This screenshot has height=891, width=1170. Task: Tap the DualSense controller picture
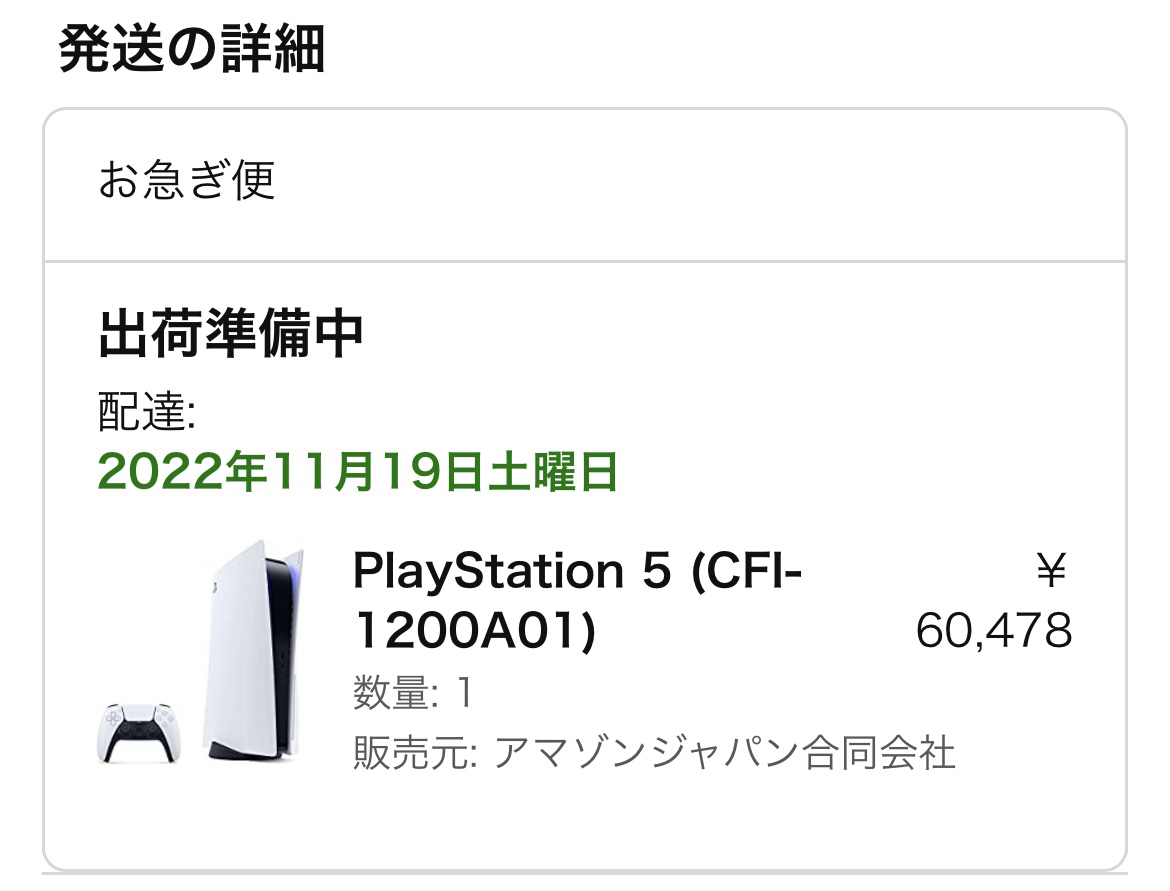[x=136, y=734]
